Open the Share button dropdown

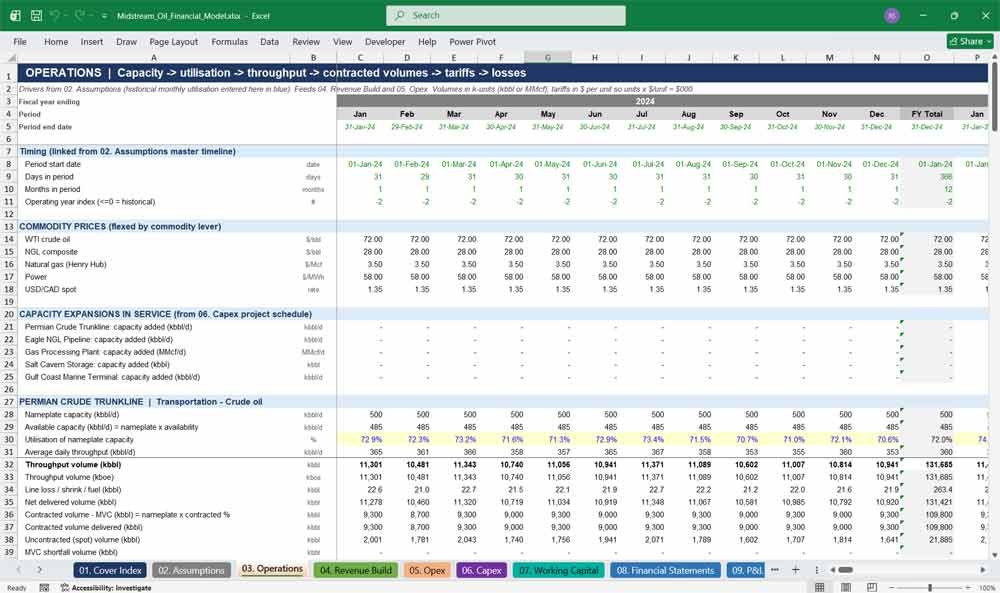970,41
